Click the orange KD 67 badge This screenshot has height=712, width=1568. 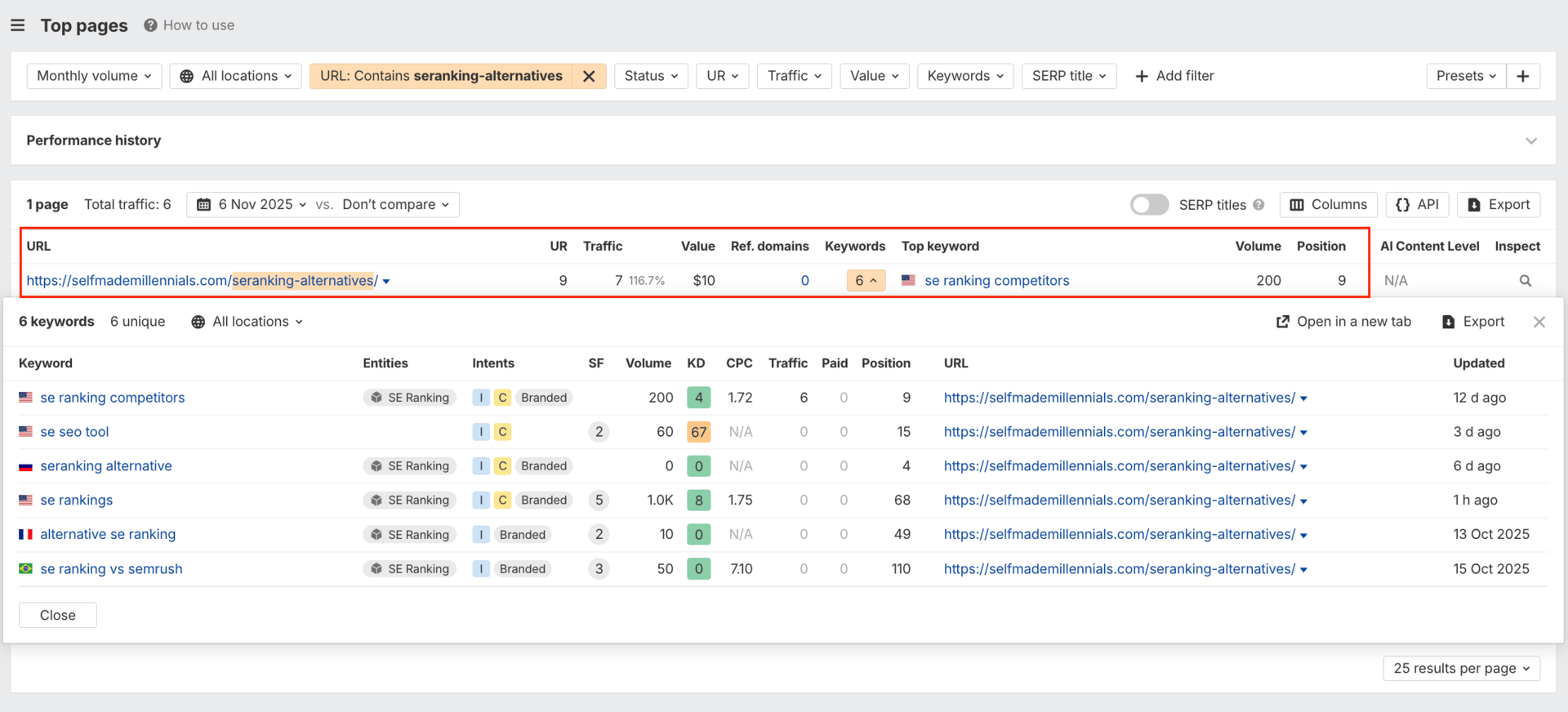pyautogui.click(x=698, y=432)
